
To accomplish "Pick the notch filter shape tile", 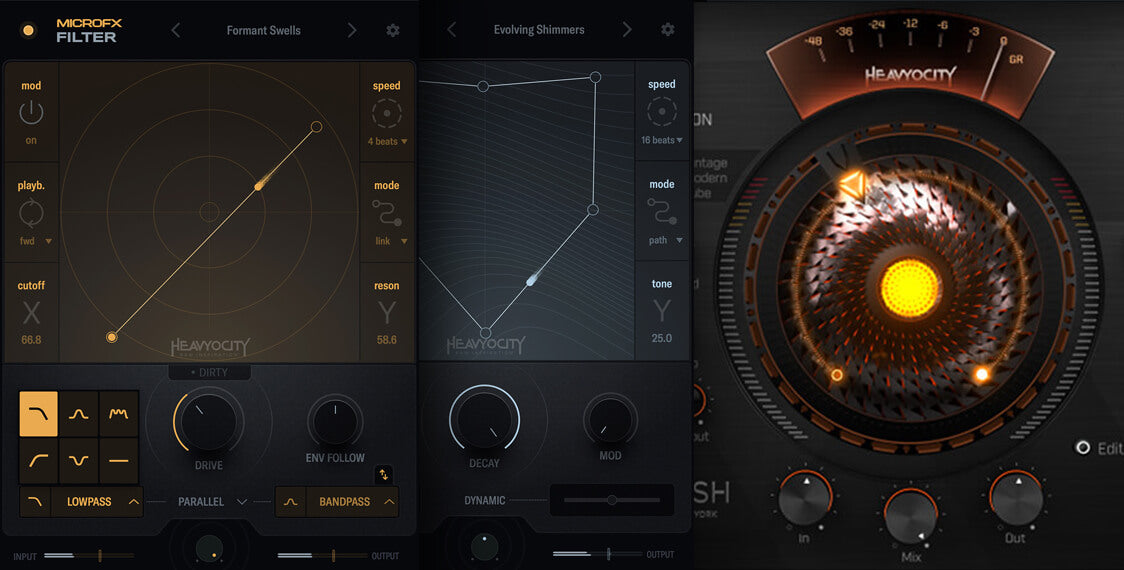I will pyautogui.click(x=78, y=460).
